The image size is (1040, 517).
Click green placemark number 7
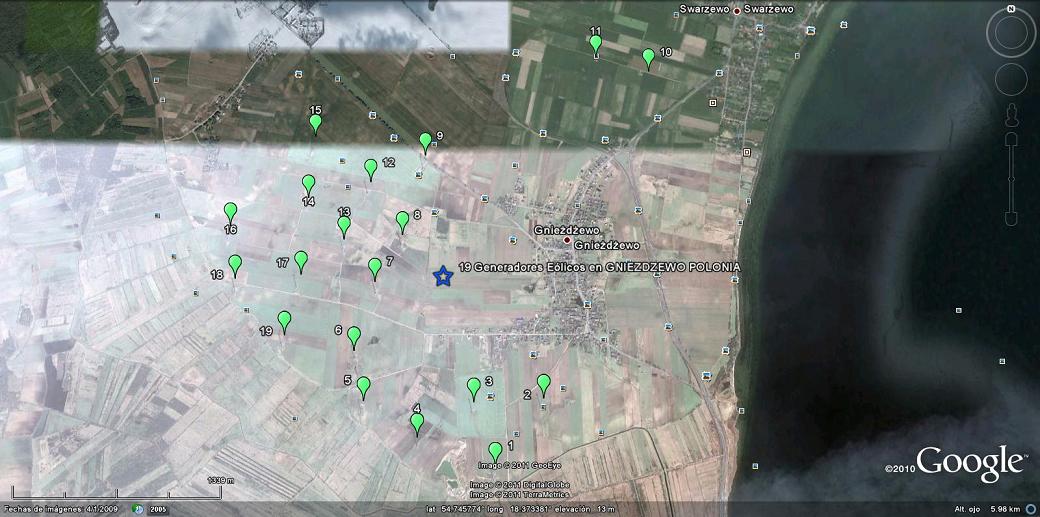coord(375,268)
